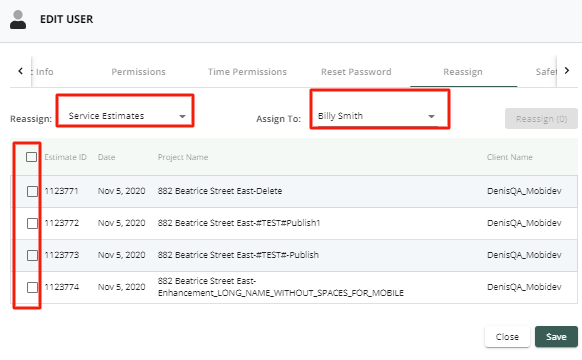The width and height of the screenshot is (582, 360).
Task: Open the Reassign dropdown showing Service Estimates
Action: 126,116
